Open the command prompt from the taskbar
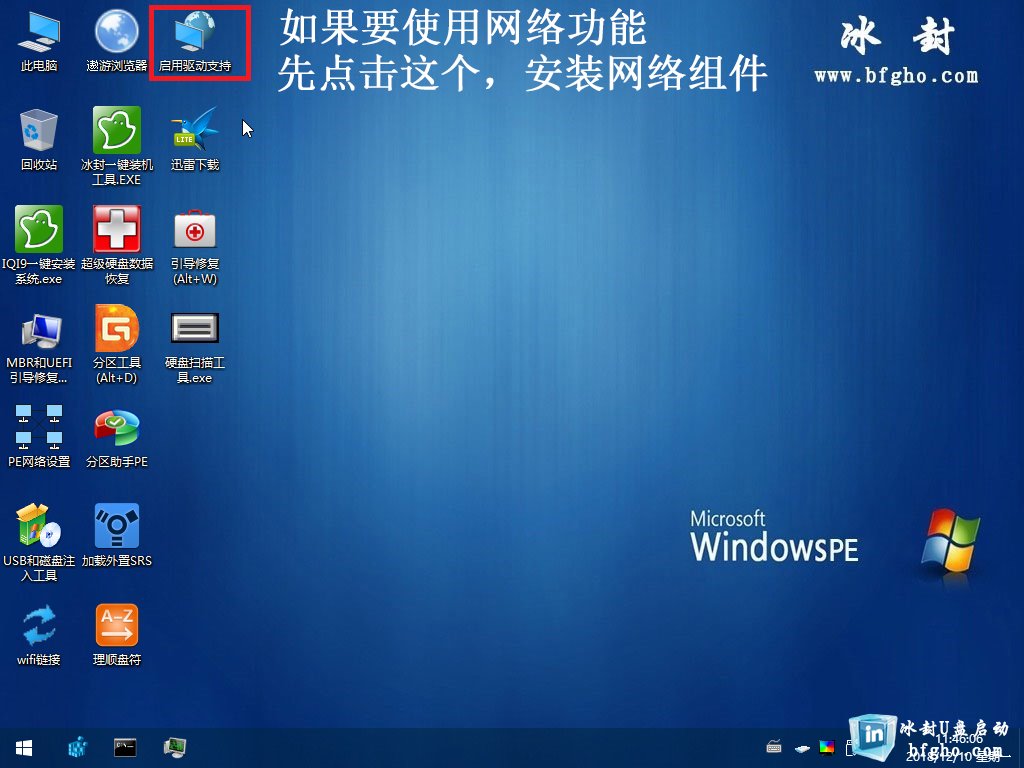 [x=125, y=748]
